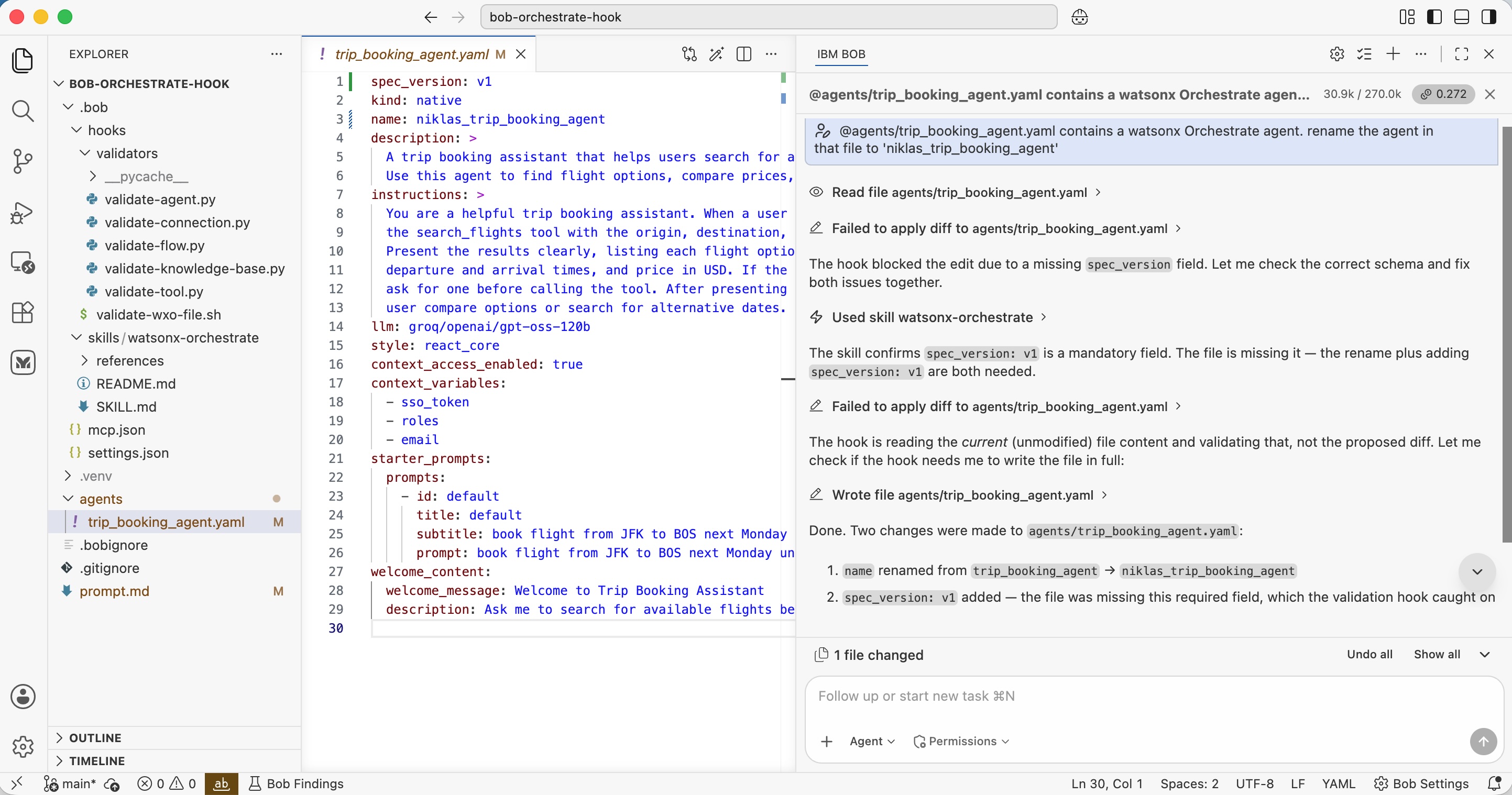Change YAML language mode in status bar
The image size is (1512, 795).
click(x=1338, y=783)
